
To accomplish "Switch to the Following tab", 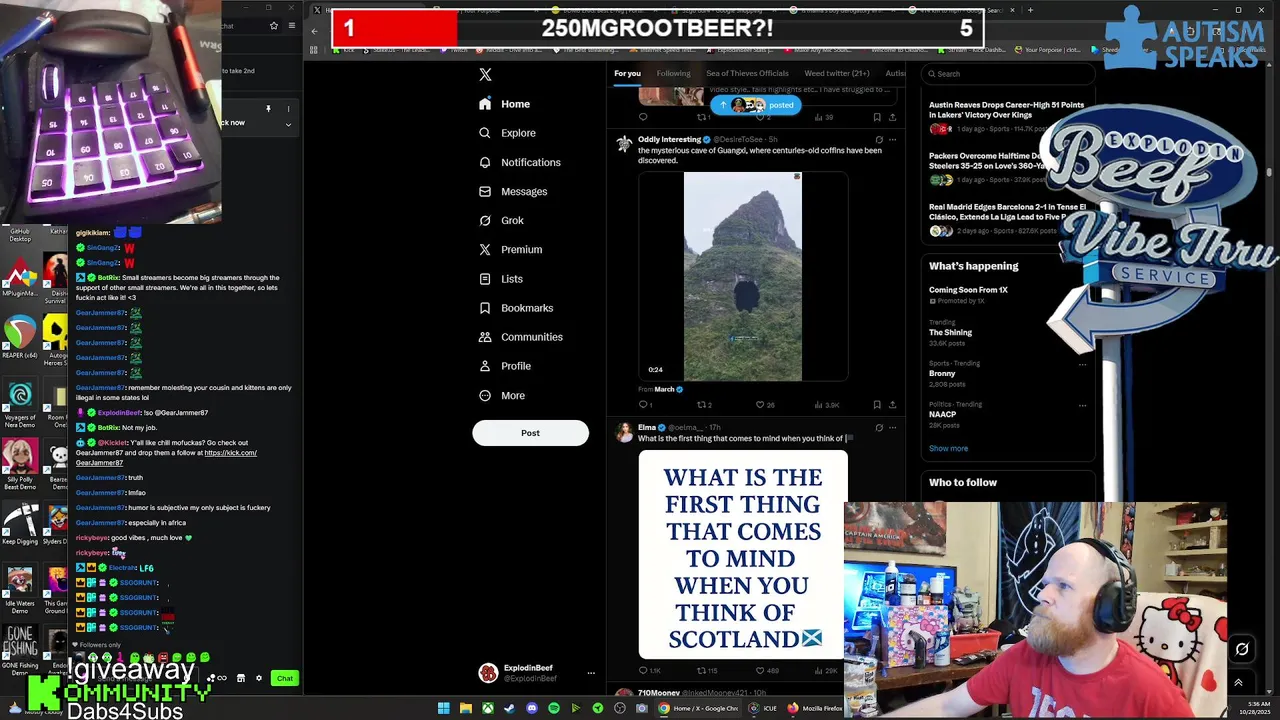I will 673,73.
